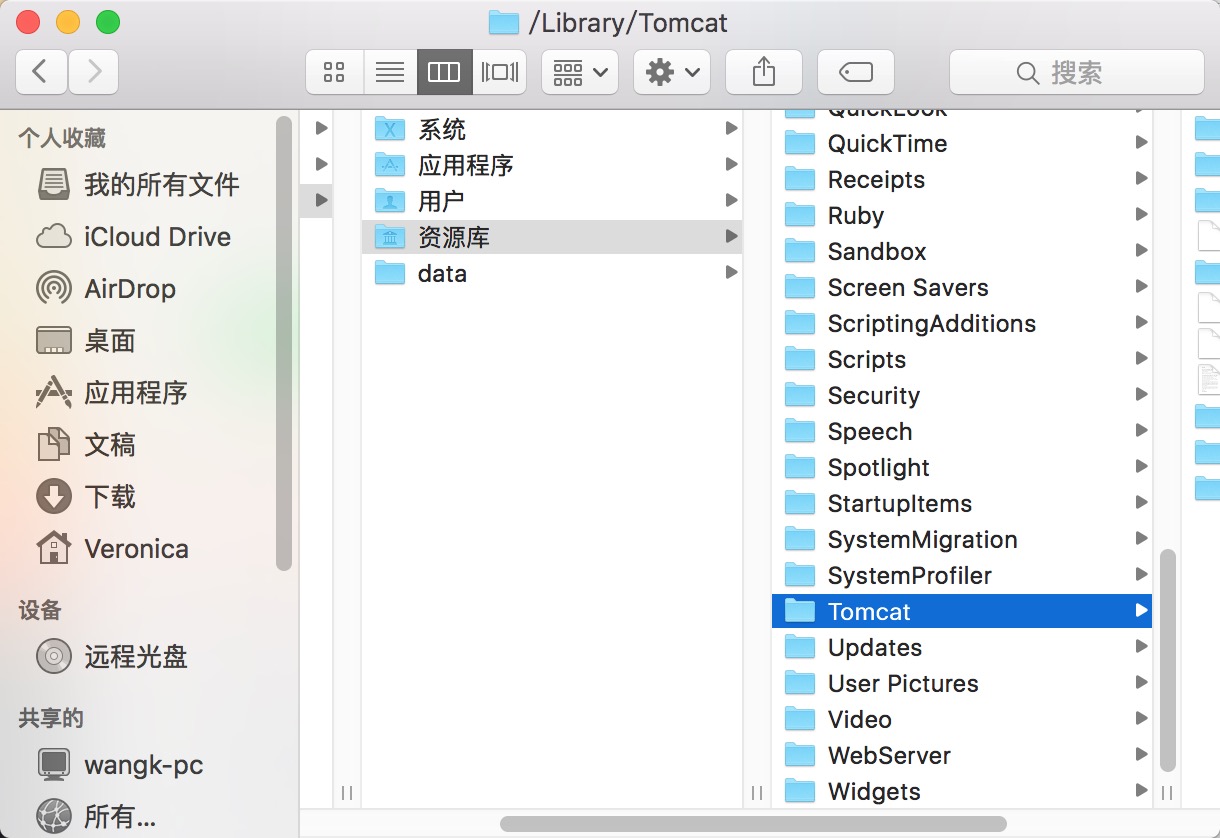Click the Library column vertical scrollbar

click(1167, 660)
